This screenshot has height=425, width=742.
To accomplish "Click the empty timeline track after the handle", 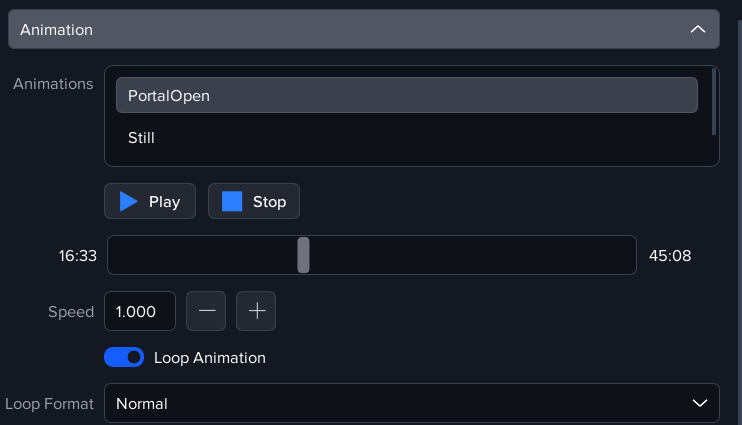I will [x=470, y=255].
